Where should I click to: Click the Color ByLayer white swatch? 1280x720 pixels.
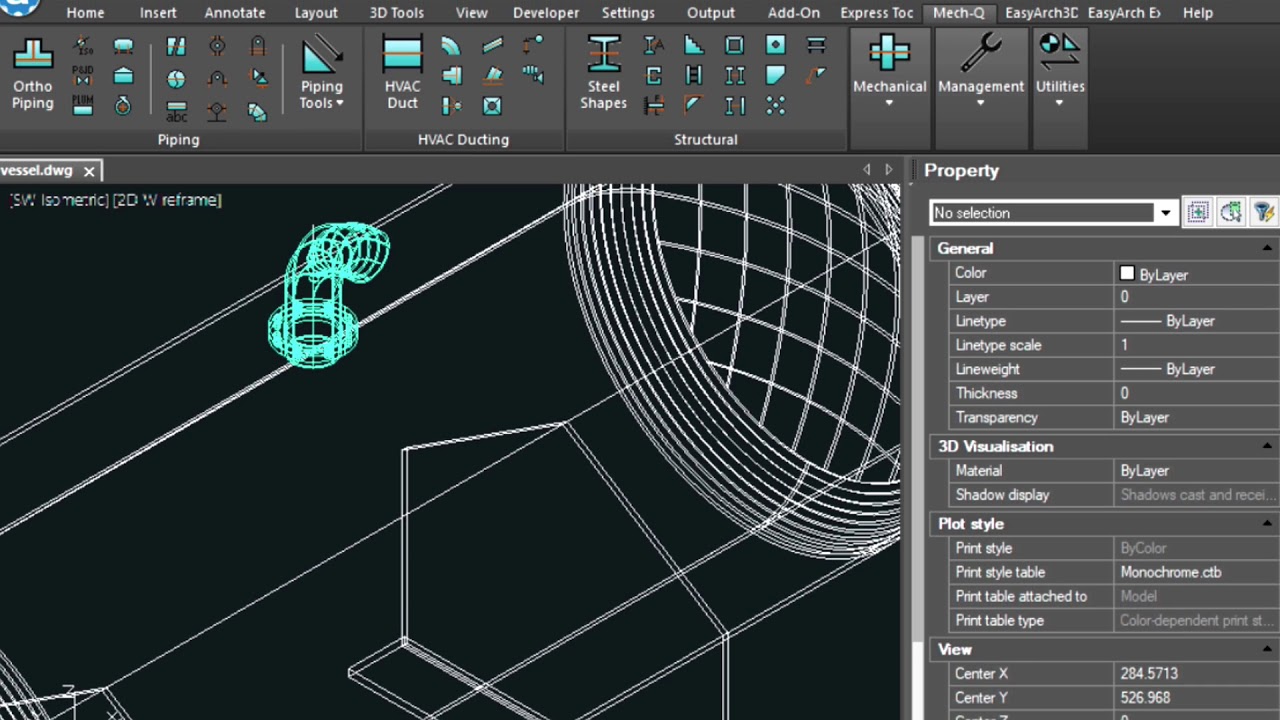tap(1127, 273)
